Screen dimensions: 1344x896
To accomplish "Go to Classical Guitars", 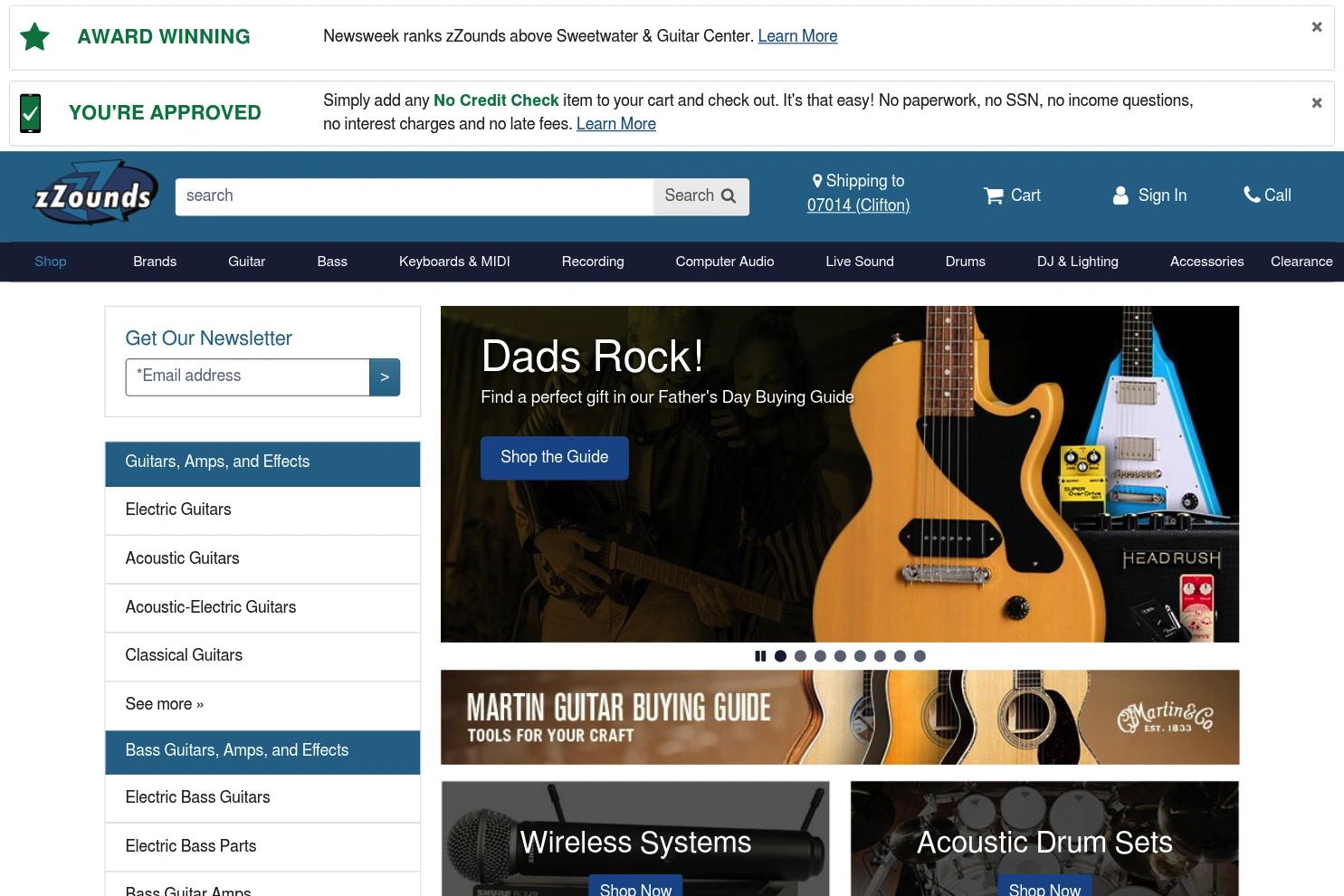I will 262,656.
